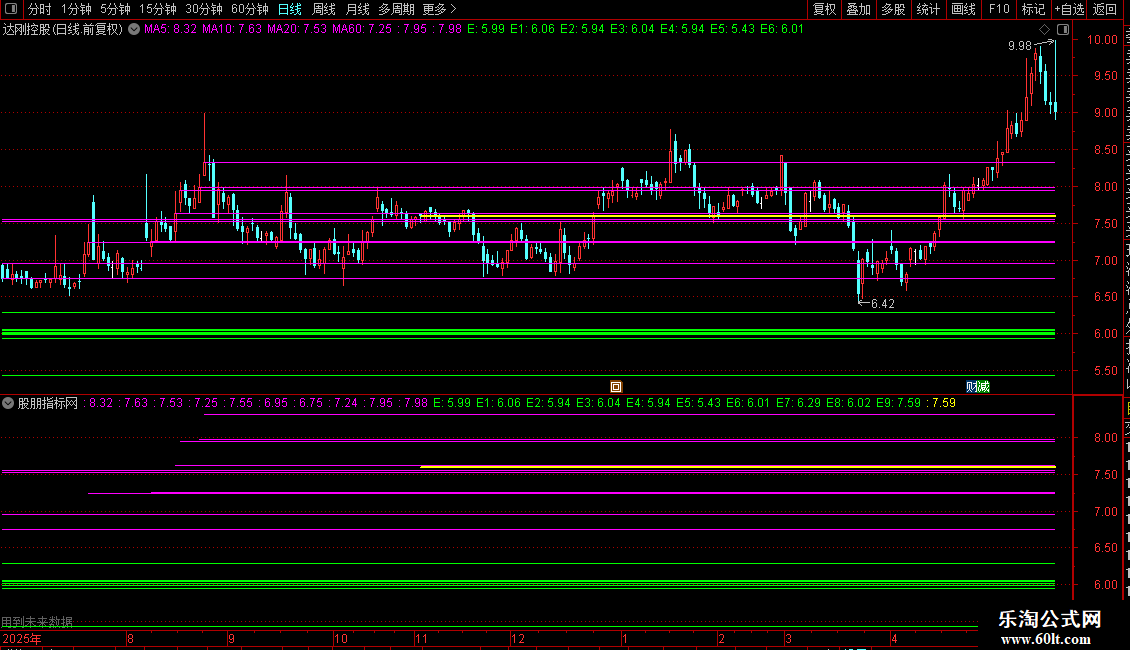Toggle the right side panel icon
The image size is (1130, 650).
tap(1062, 30)
